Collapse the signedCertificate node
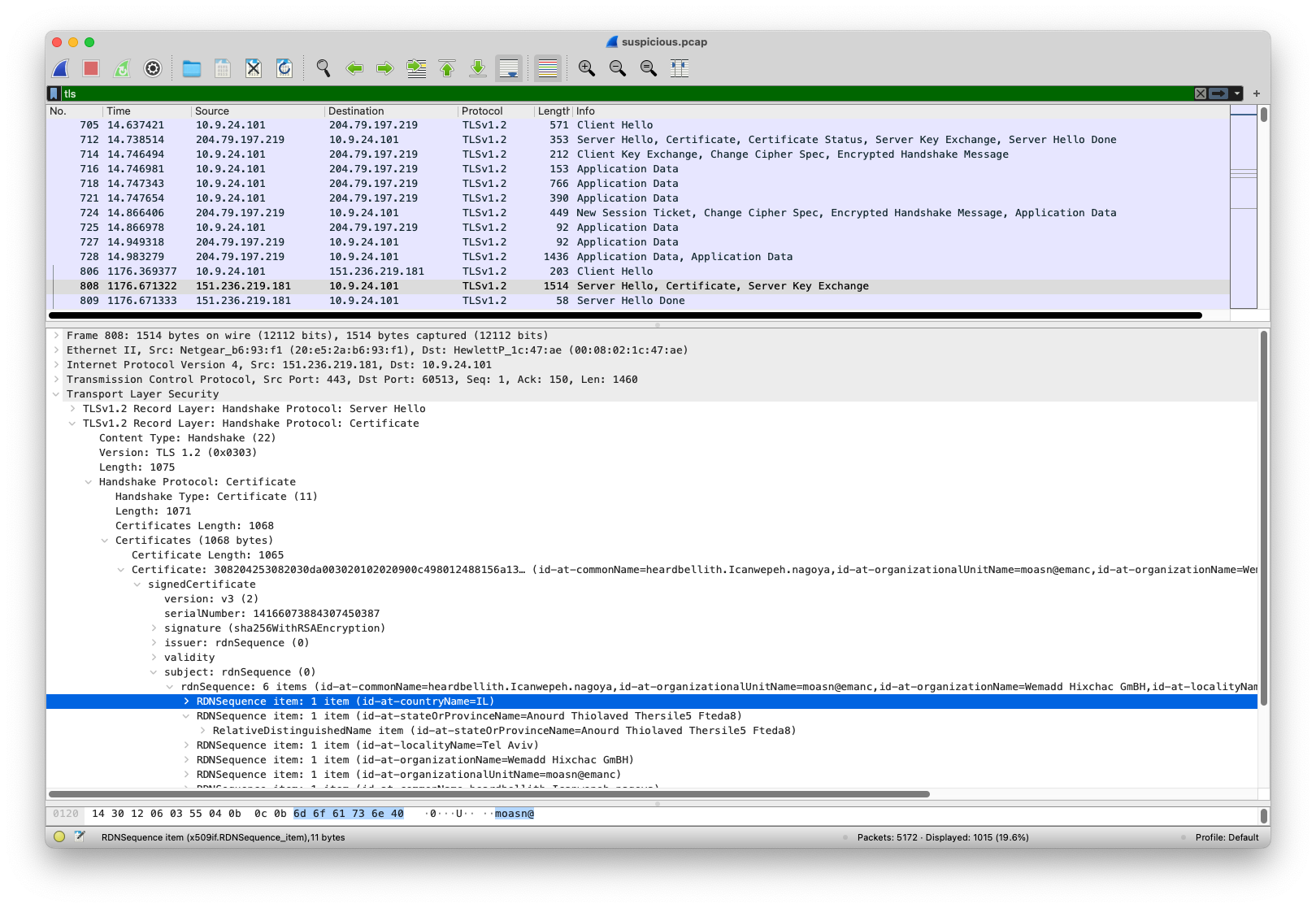Viewport: 1316px width, 908px height. click(137, 584)
